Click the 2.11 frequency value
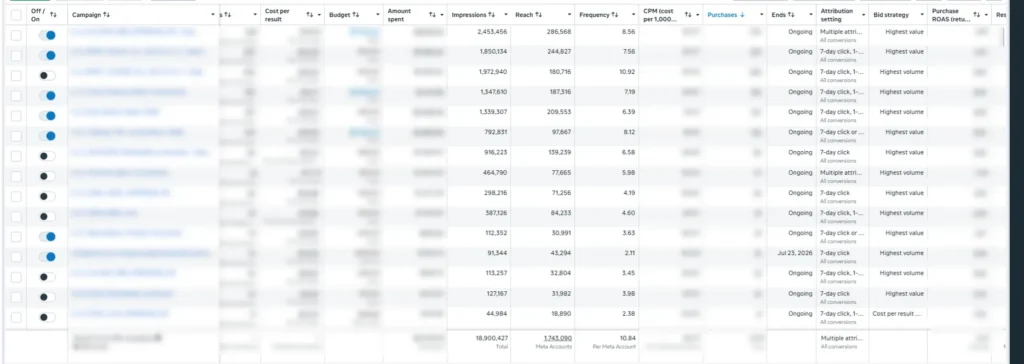The width and height of the screenshot is (1024, 364). [630, 253]
